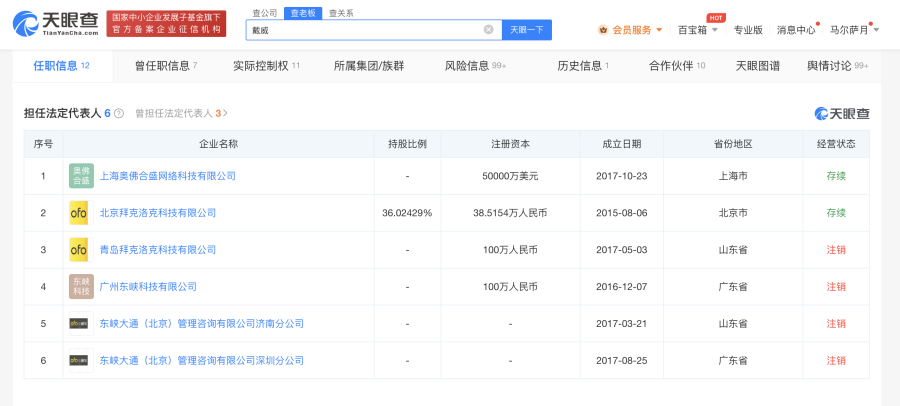
Task: Open 上海奥佛合盛网络科技有限公司 link
Action: (x=167, y=176)
